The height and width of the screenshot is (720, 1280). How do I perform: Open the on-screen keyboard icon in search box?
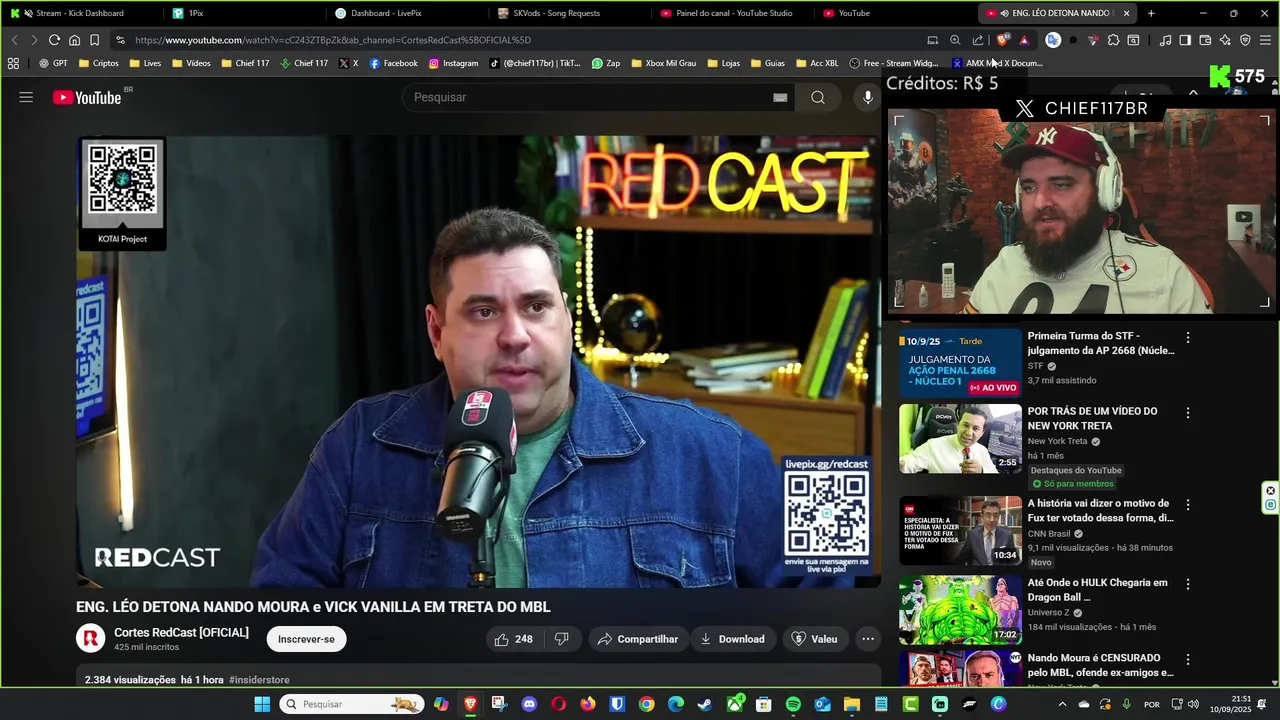click(780, 97)
